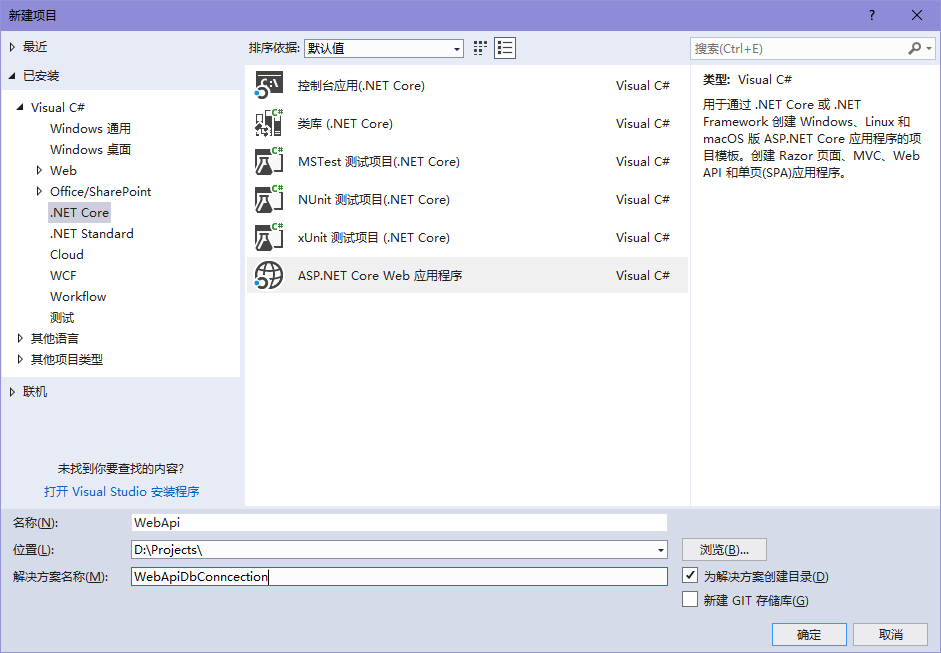Click the search magnifier icon
Image resolution: width=941 pixels, height=653 pixels.
[x=914, y=49]
